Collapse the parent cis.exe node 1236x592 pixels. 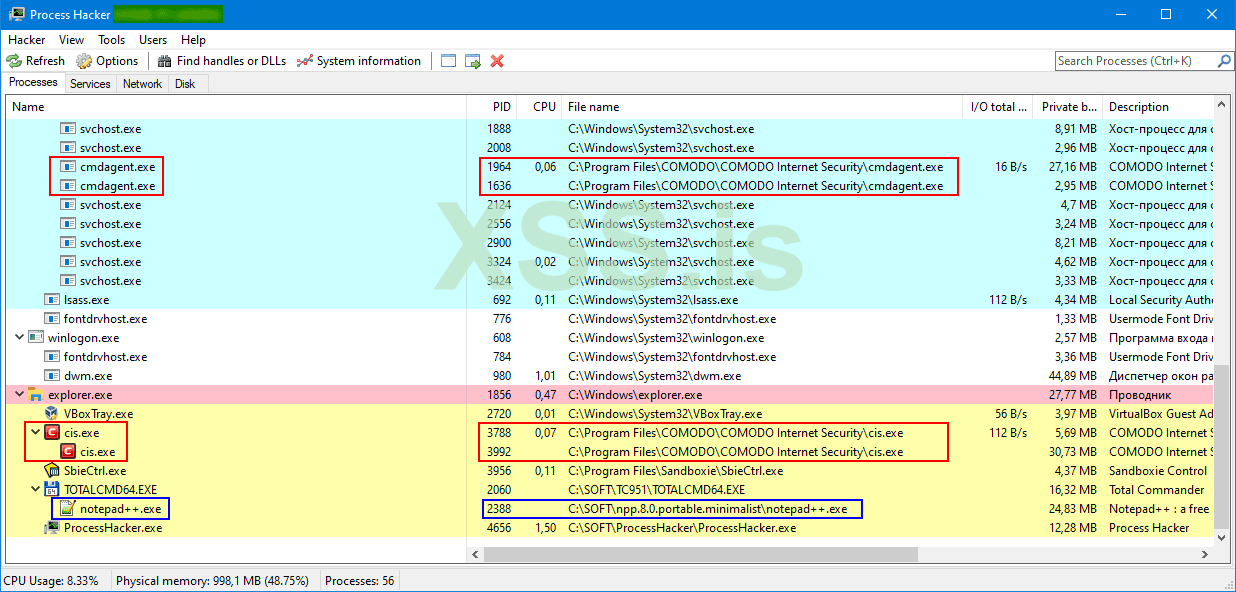coord(36,433)
